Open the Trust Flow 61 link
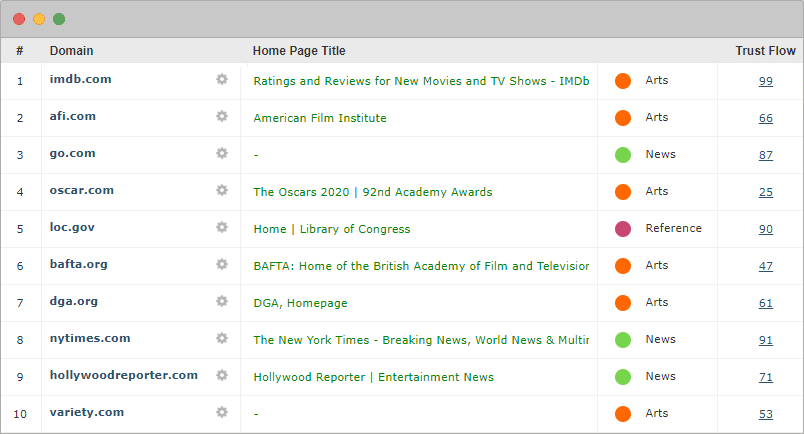Viewport: 804px width, 434px height. coord(766,303)
